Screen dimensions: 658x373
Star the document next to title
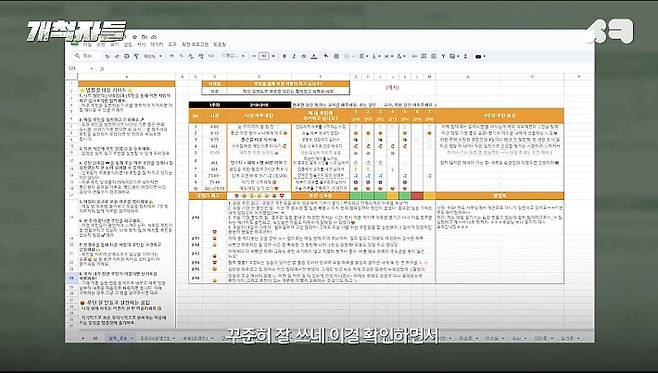(135, 37)
